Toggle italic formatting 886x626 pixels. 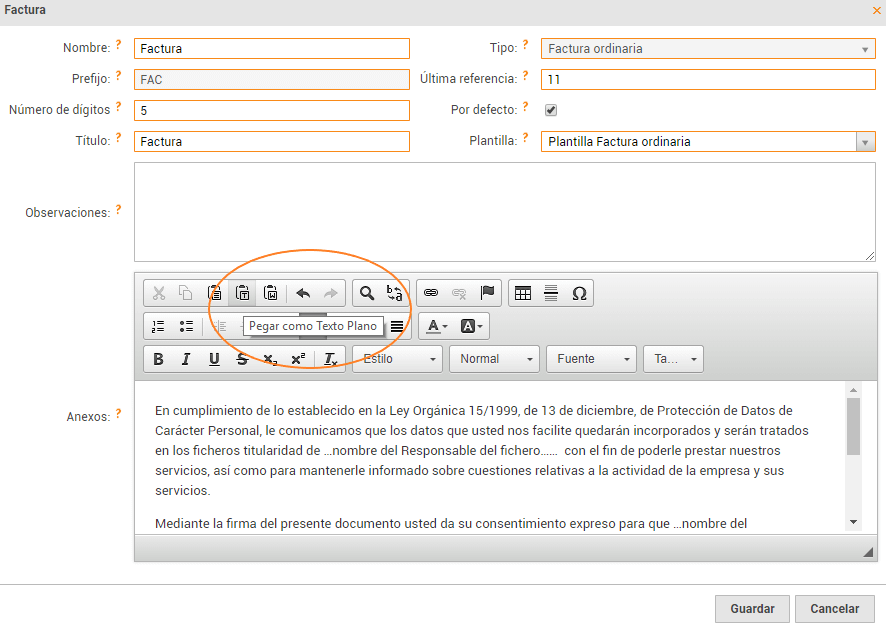pos(186,359)
